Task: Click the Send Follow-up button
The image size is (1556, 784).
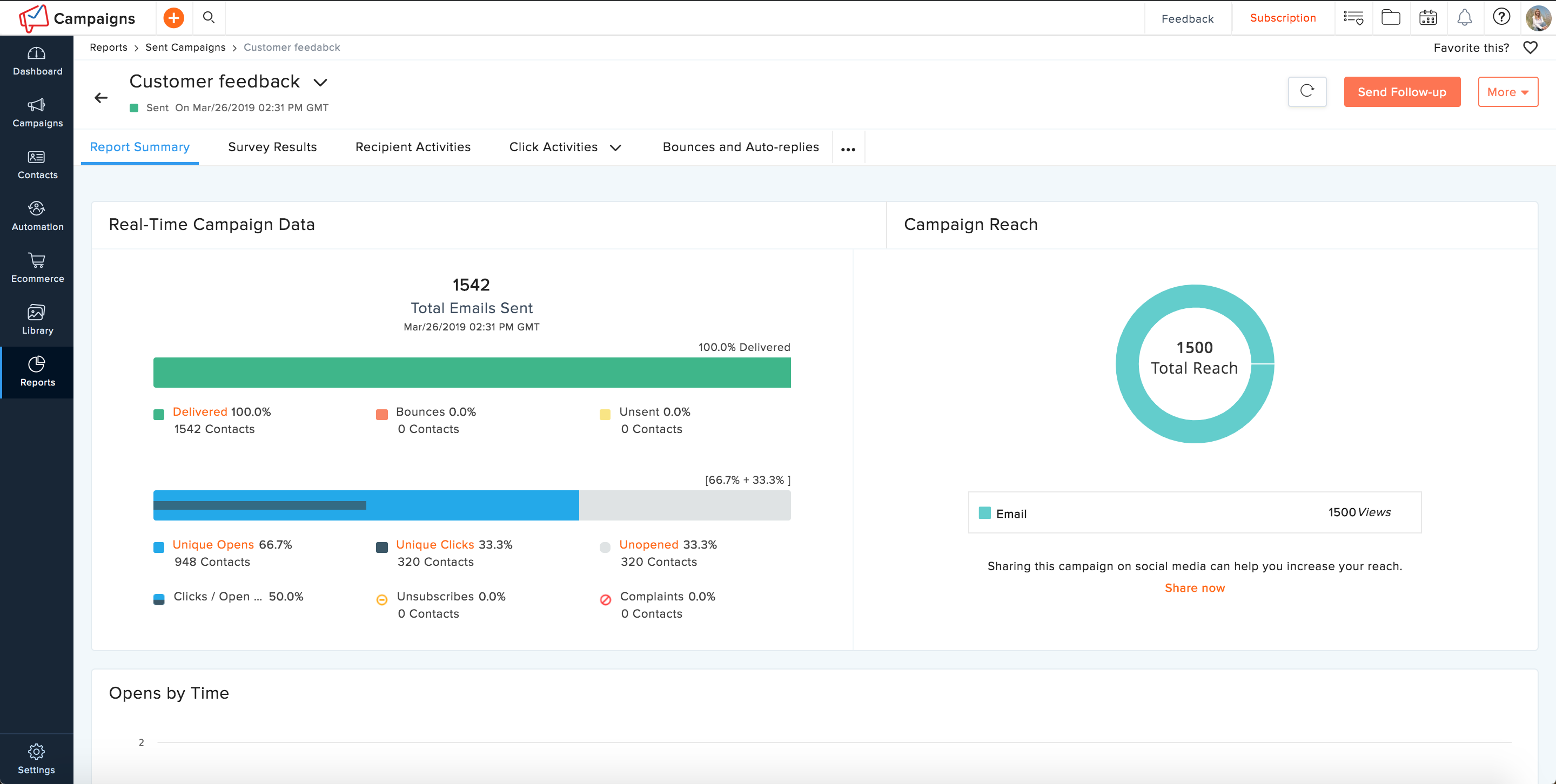Action: point(1402,92)
